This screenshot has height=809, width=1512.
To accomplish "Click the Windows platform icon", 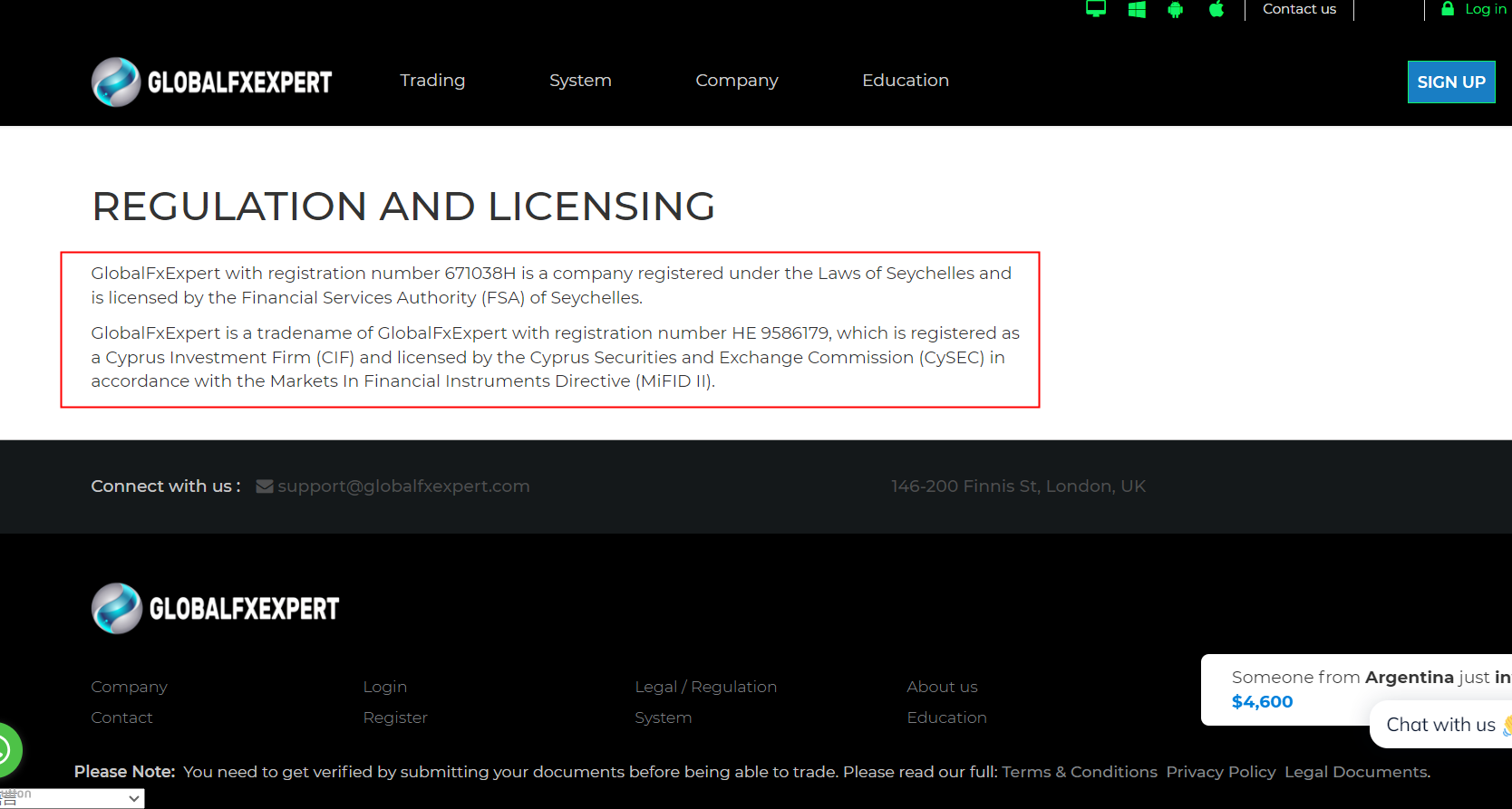I will 1137,9.
